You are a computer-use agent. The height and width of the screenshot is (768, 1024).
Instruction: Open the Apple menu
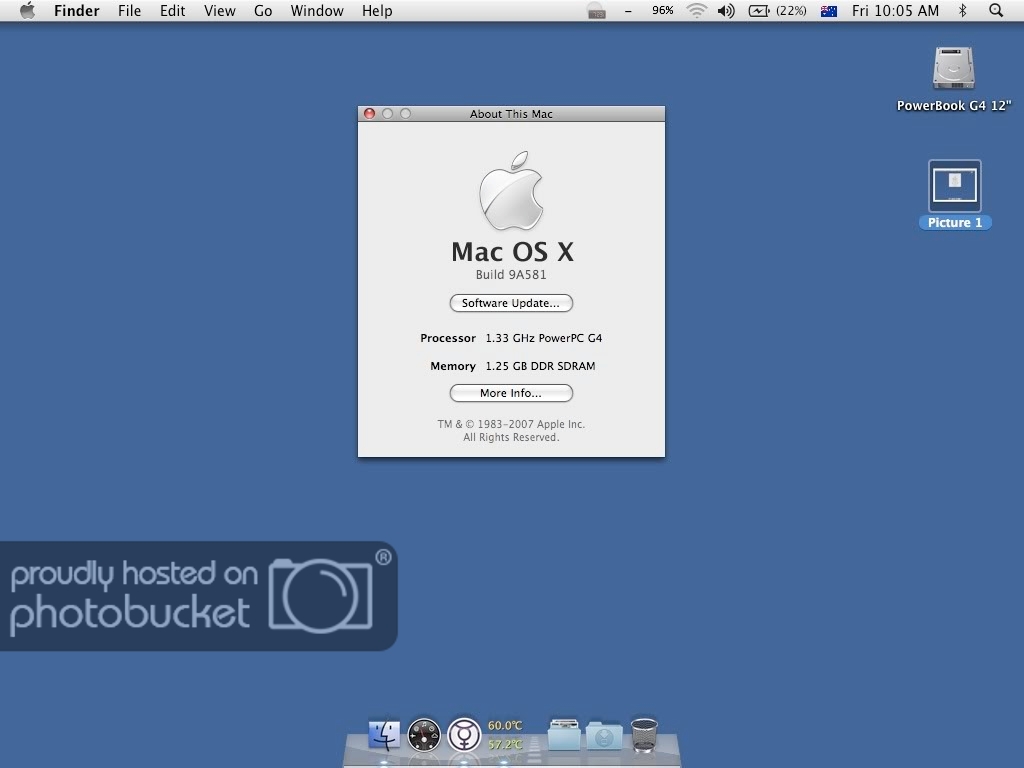pyautogui.click(x=27, y=10)
